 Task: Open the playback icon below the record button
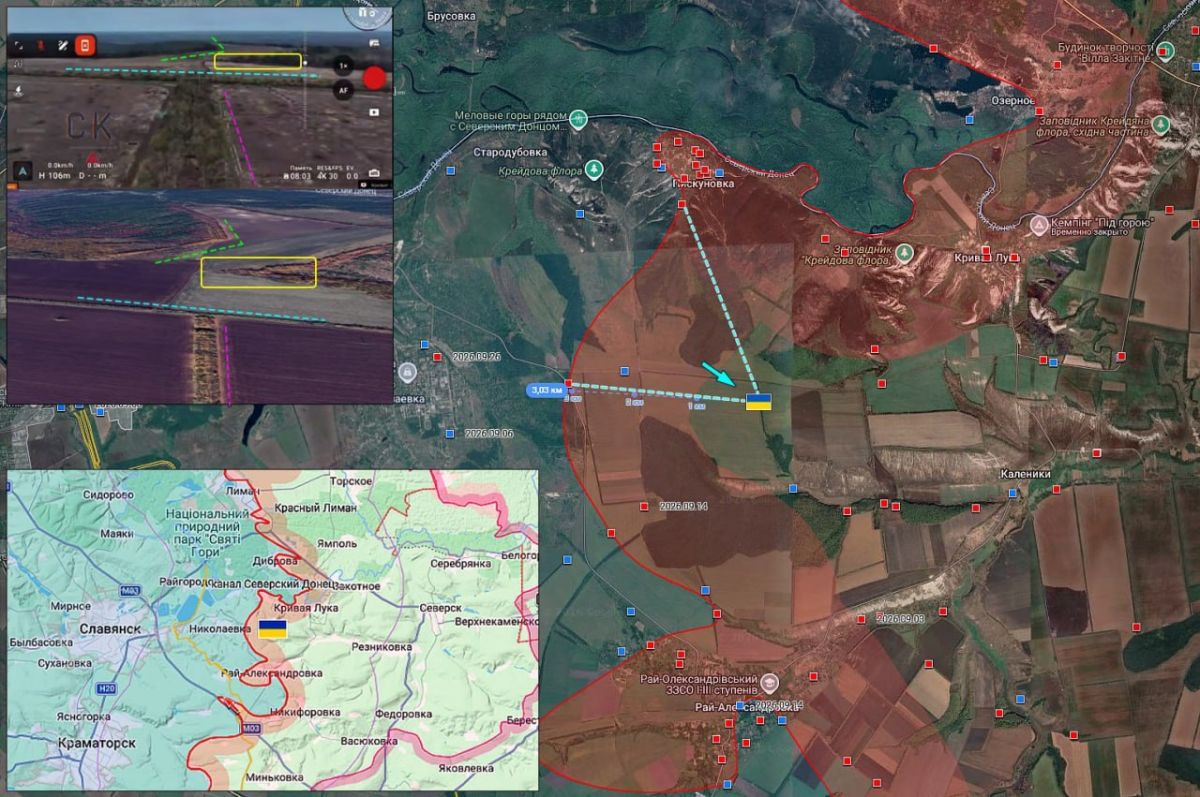[x=374, y=112]
